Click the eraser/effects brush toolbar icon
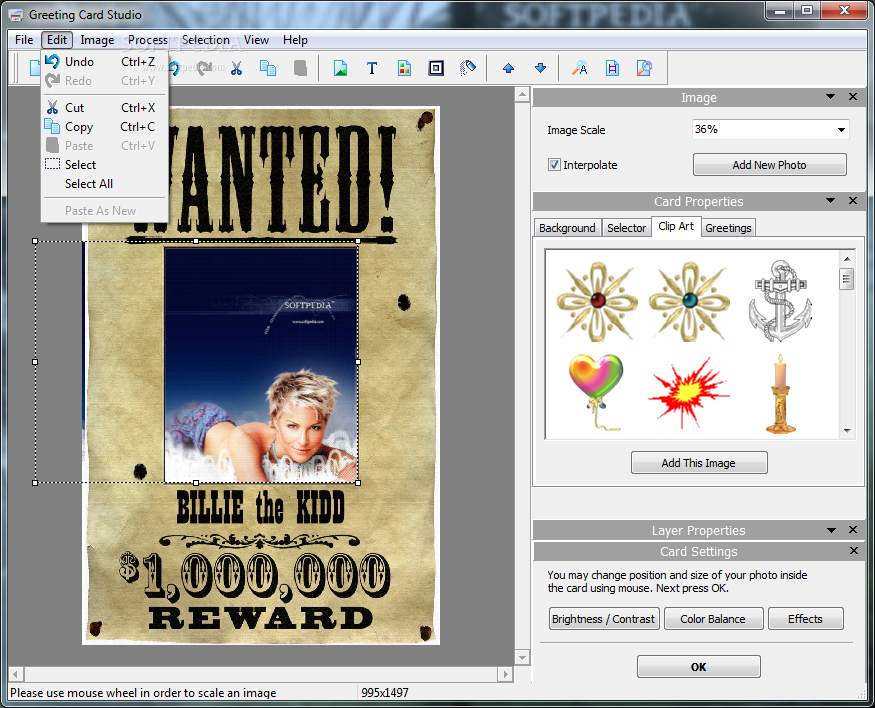The width and height of the screenshot is (875, 708). 468,69
